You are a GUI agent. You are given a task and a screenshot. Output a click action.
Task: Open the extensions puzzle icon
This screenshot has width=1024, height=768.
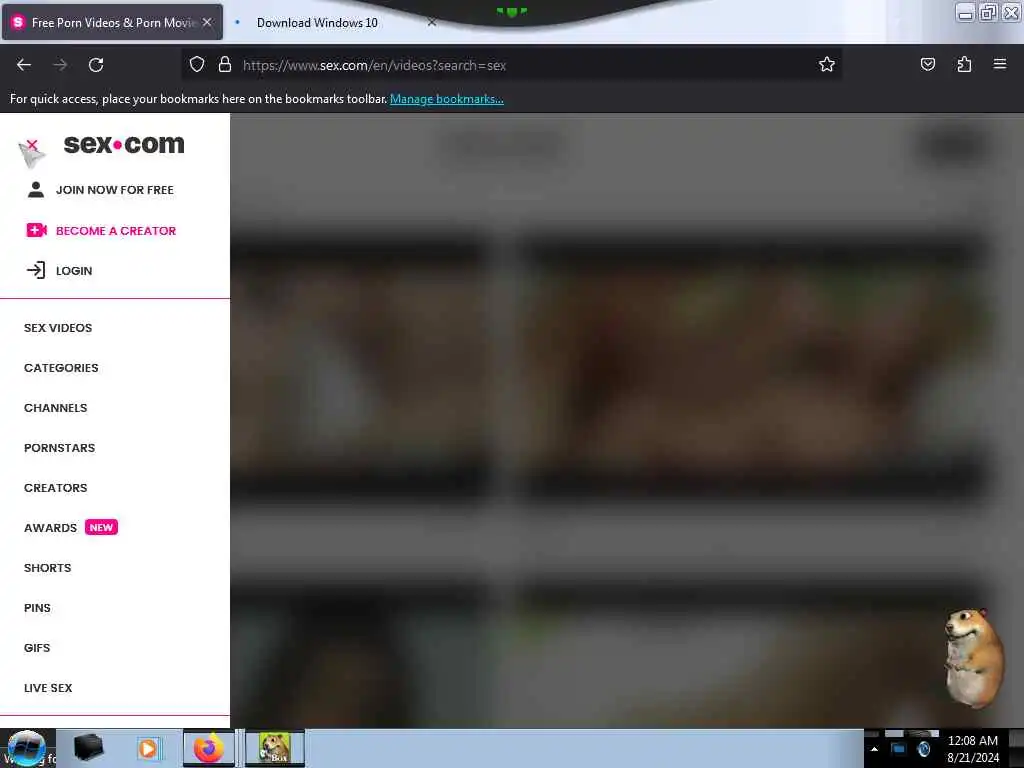pos(964,64)
